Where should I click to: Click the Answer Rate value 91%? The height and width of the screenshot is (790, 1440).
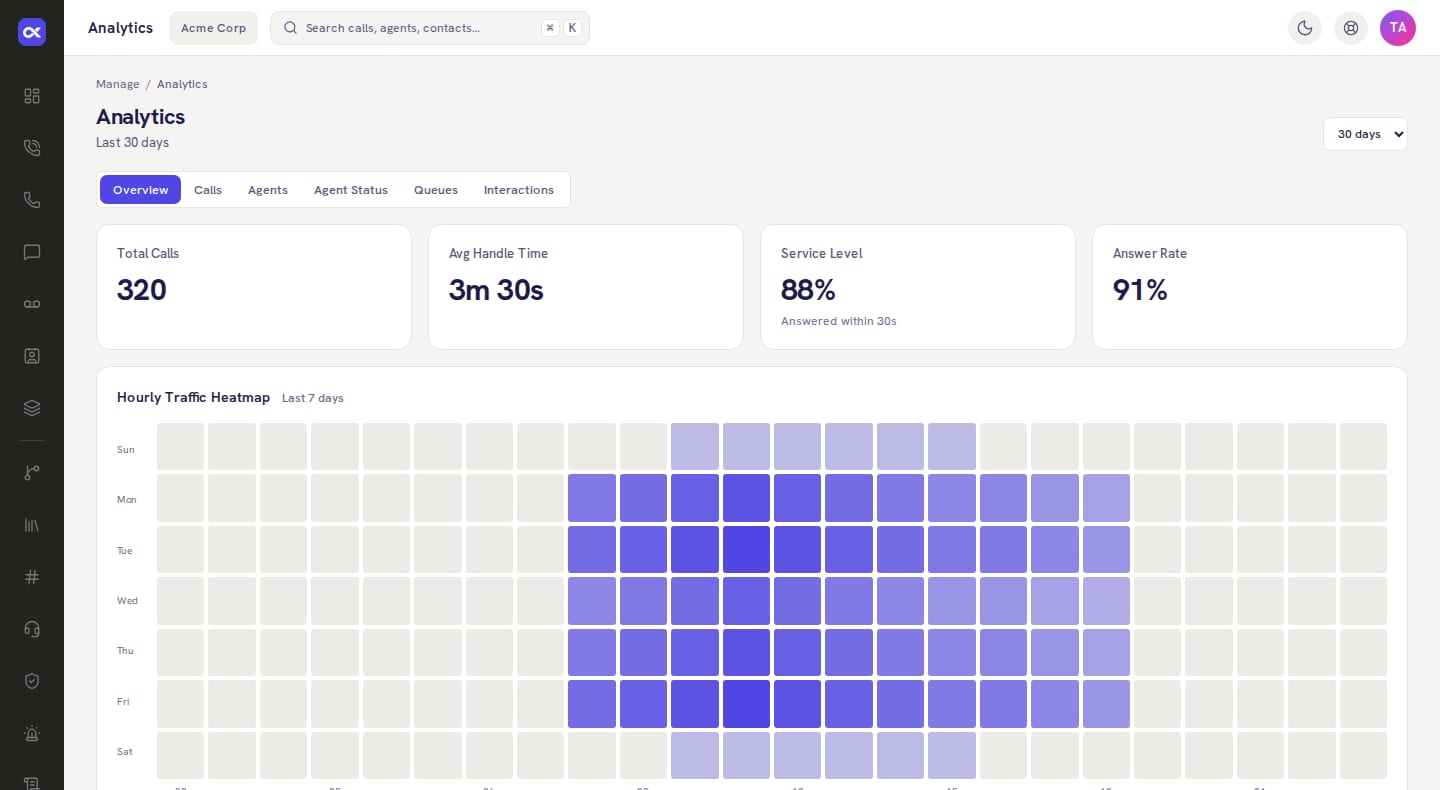click(x=1140, y=290)
